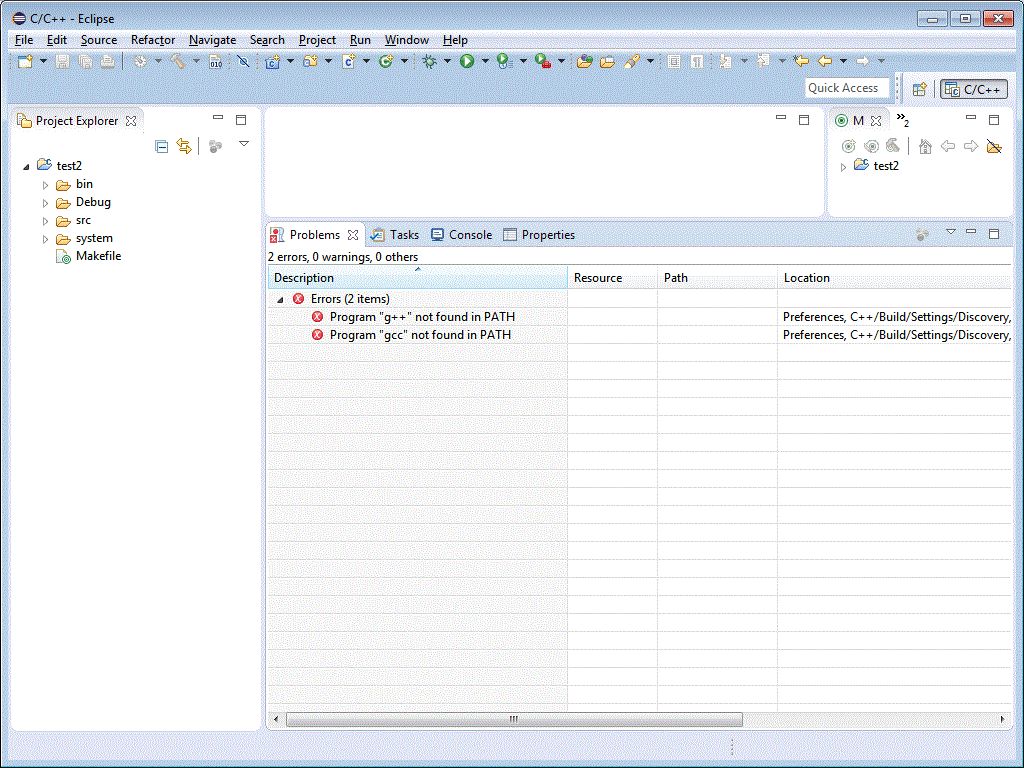
Task: Click the Back to previous location arrow
Action: pos(825,62)
